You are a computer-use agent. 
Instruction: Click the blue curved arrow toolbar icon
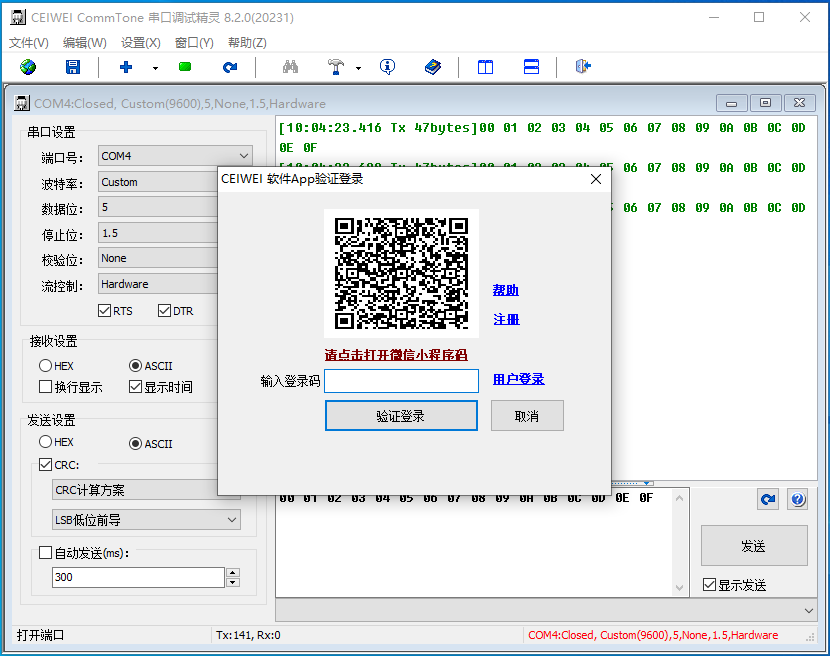(230, 67)
